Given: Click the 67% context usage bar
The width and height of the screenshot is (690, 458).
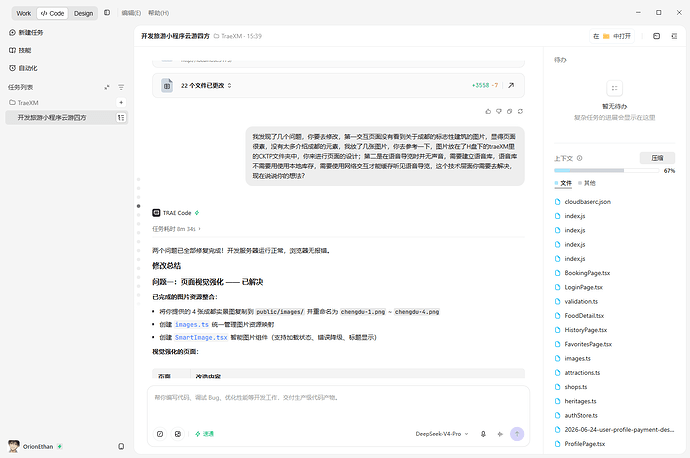Looking at the screenshot, I should click(x=609, y=170).
